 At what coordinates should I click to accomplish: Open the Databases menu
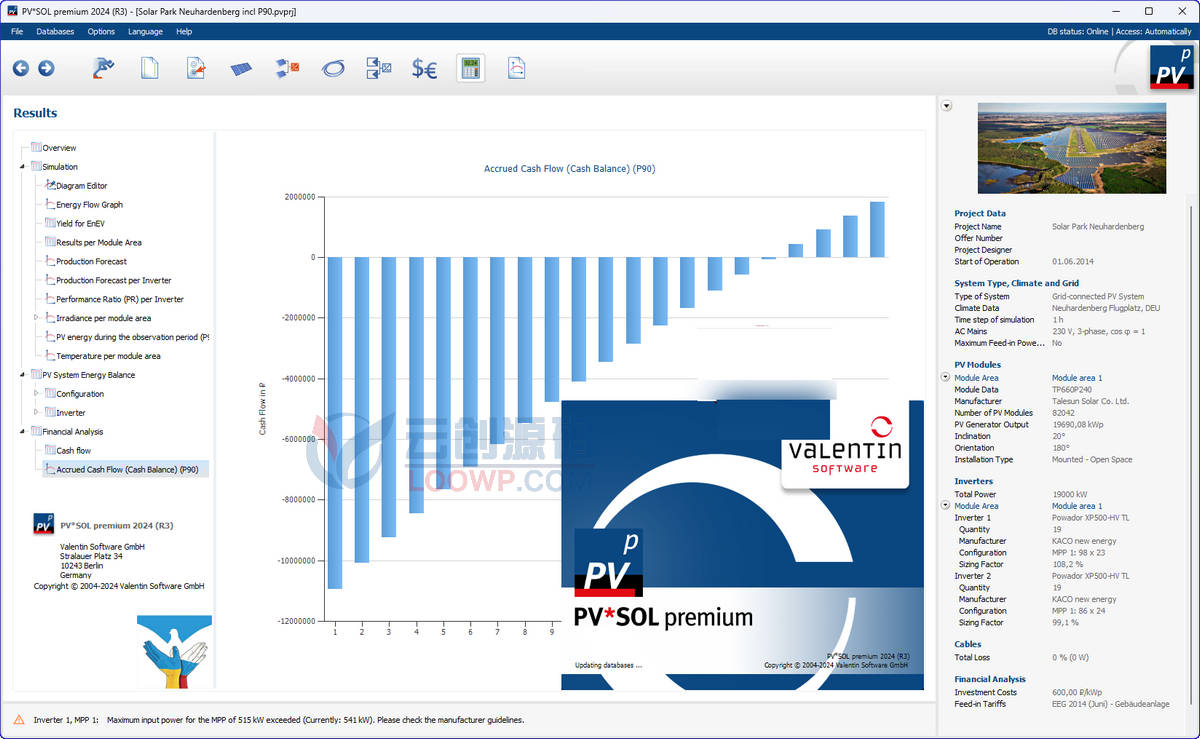tap(55, 31)
